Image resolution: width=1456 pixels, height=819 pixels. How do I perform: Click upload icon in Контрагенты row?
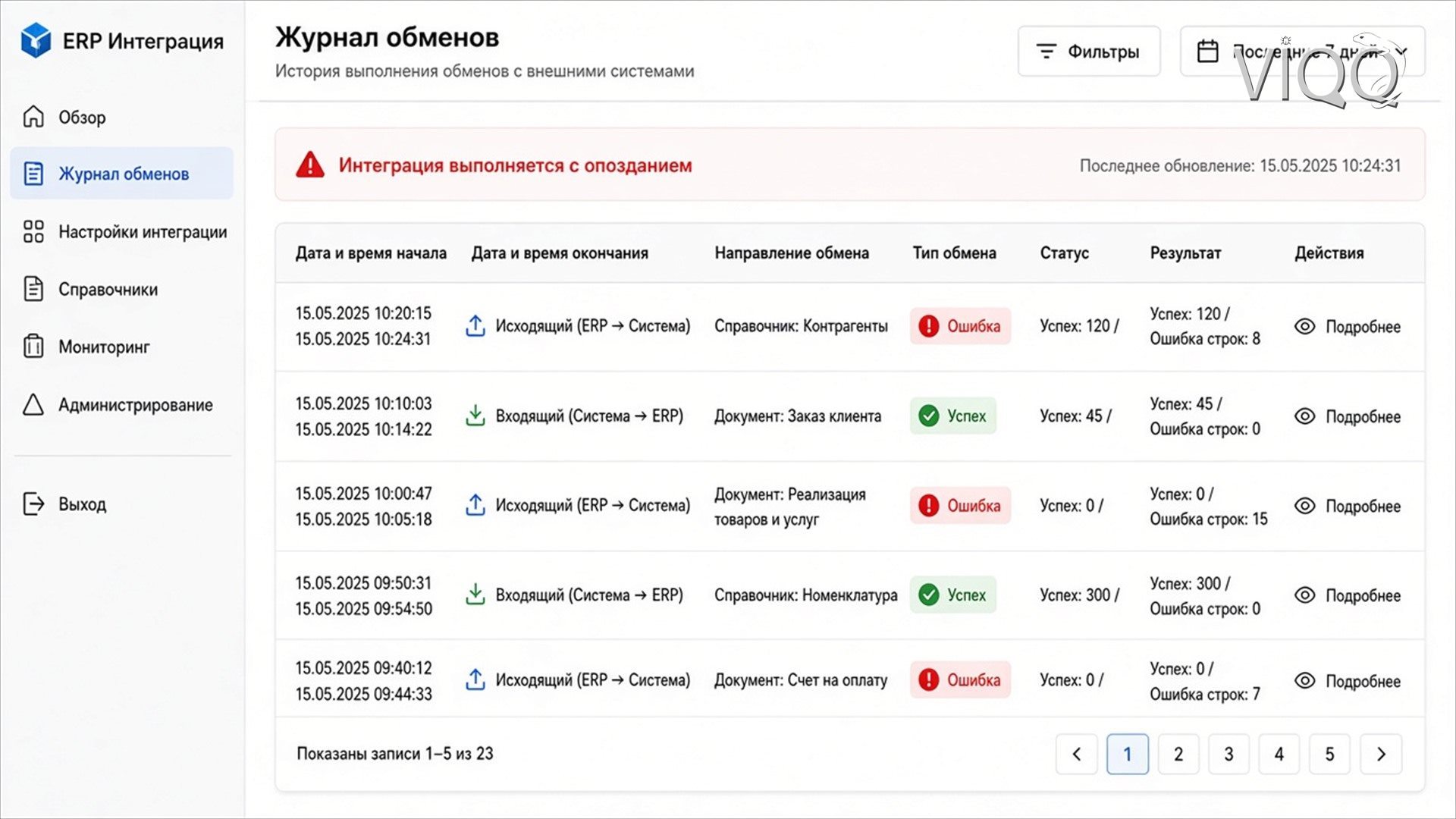475,326
